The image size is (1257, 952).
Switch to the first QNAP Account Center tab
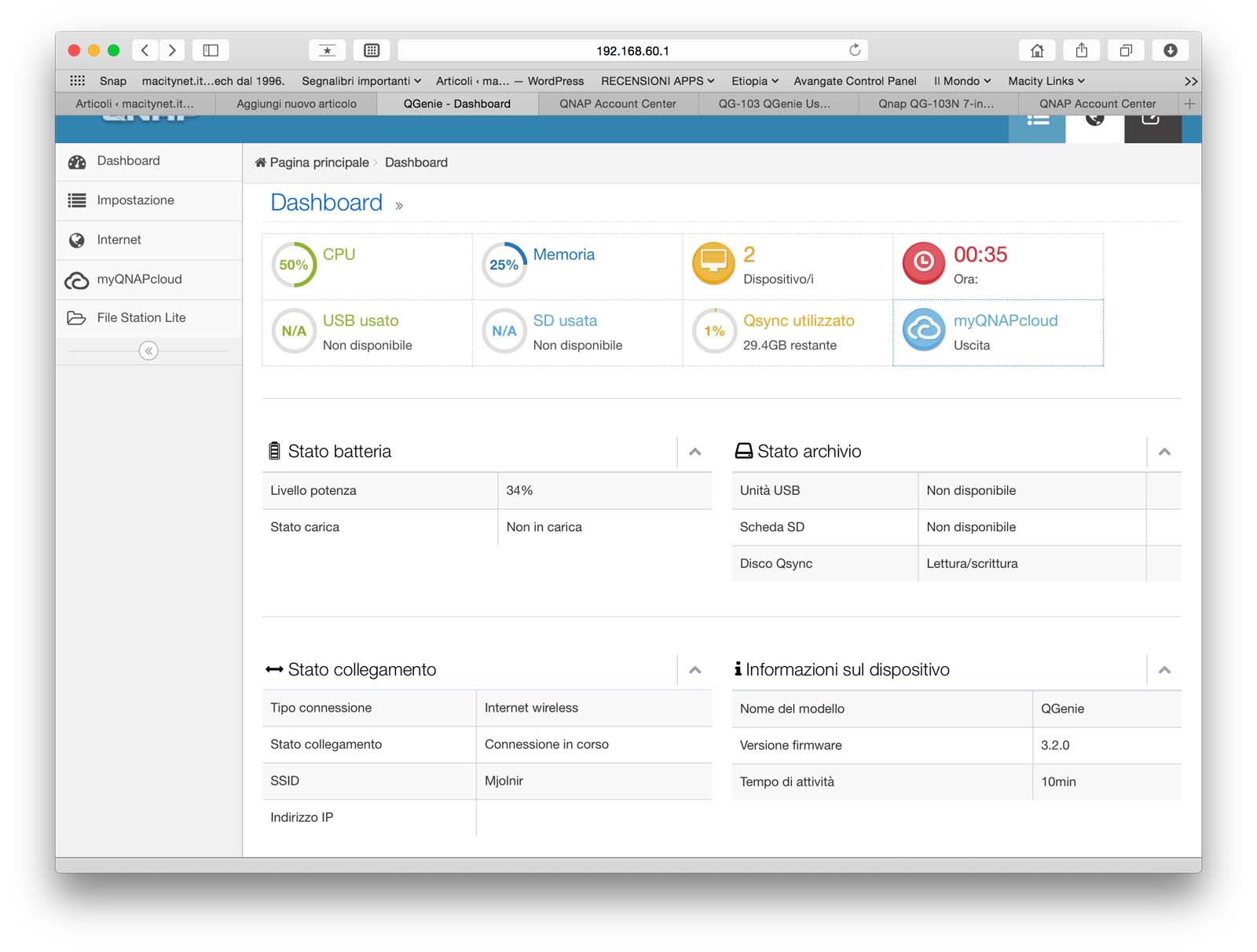coord(618,104)
